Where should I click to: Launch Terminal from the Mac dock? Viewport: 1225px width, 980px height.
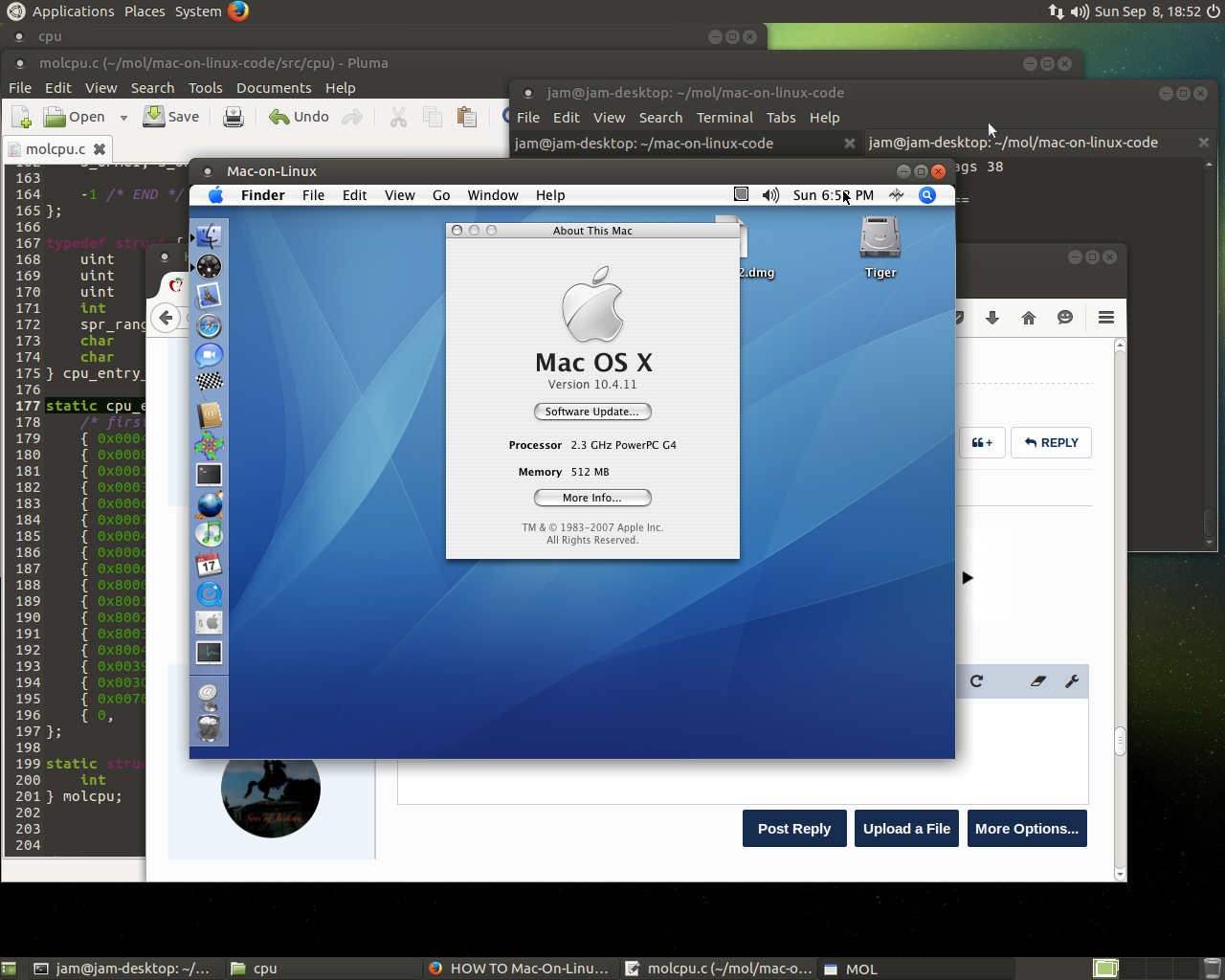210,475
